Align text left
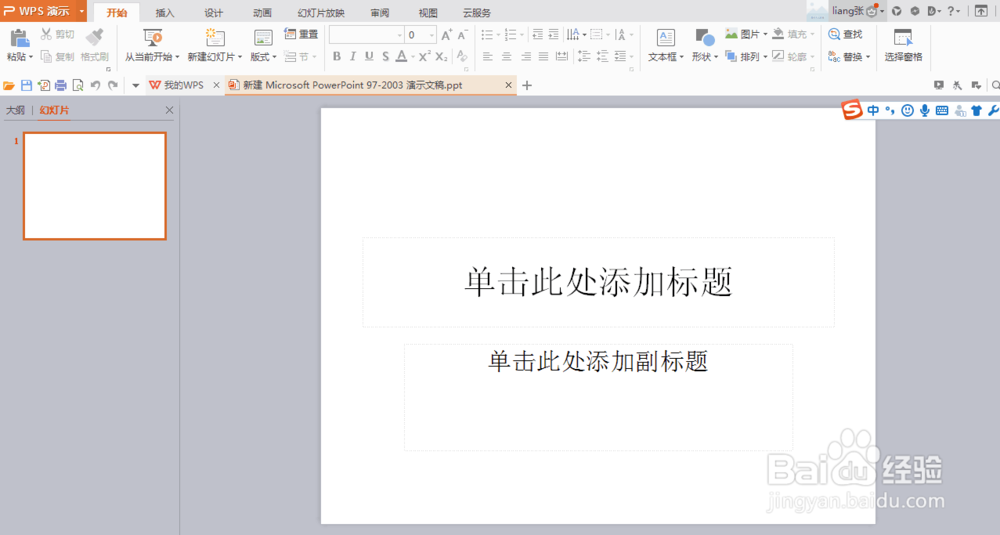The height and width of the screenshot is (535, 1000). [x=488, y=57]
